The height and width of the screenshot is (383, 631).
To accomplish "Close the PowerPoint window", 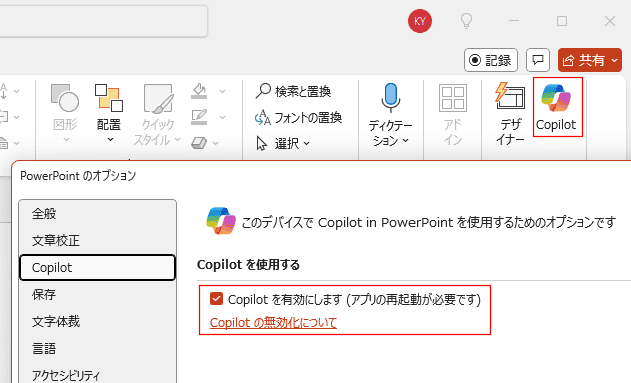I will point(610,21).
